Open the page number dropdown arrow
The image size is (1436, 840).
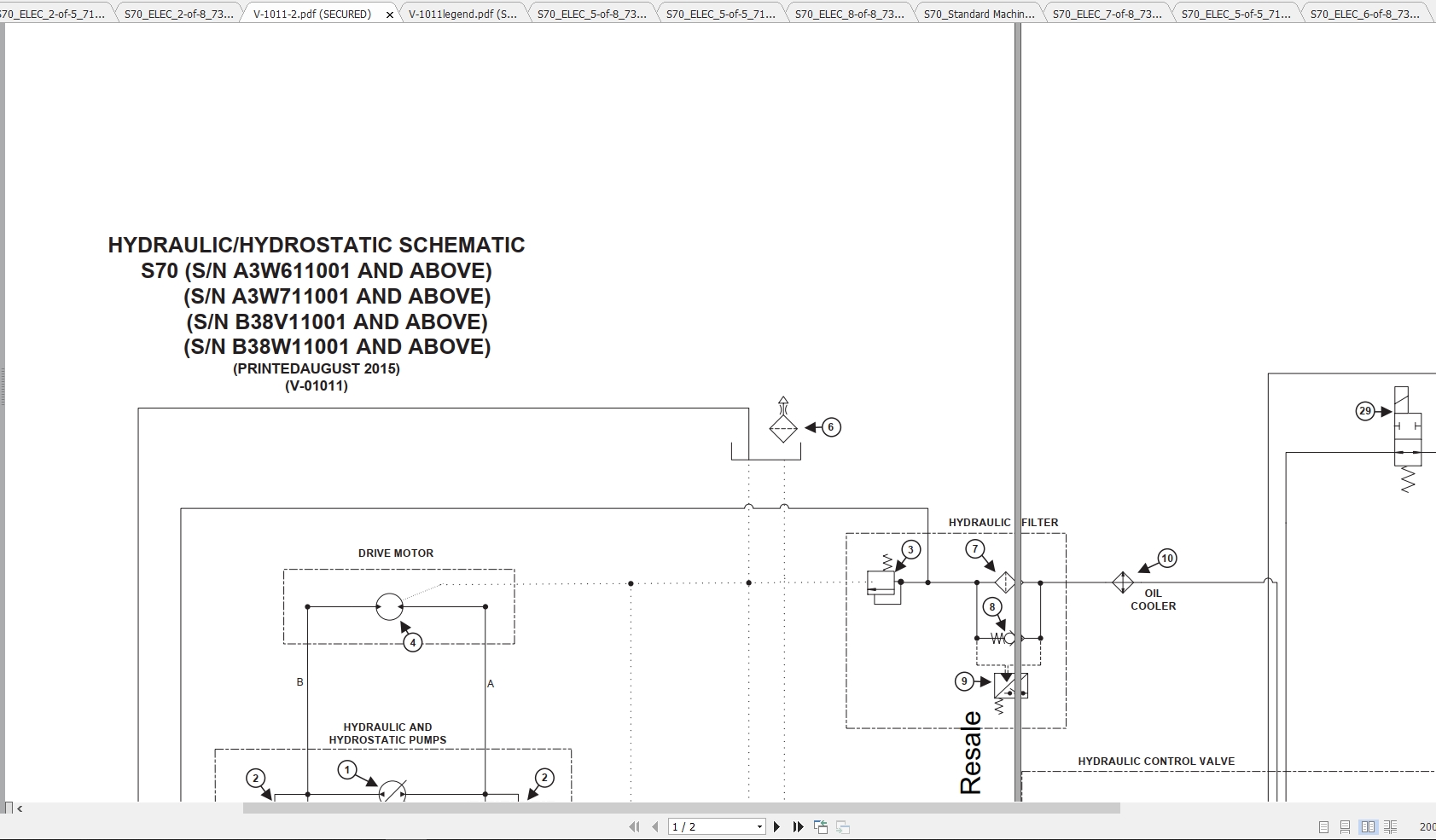(x=759, y=826)
